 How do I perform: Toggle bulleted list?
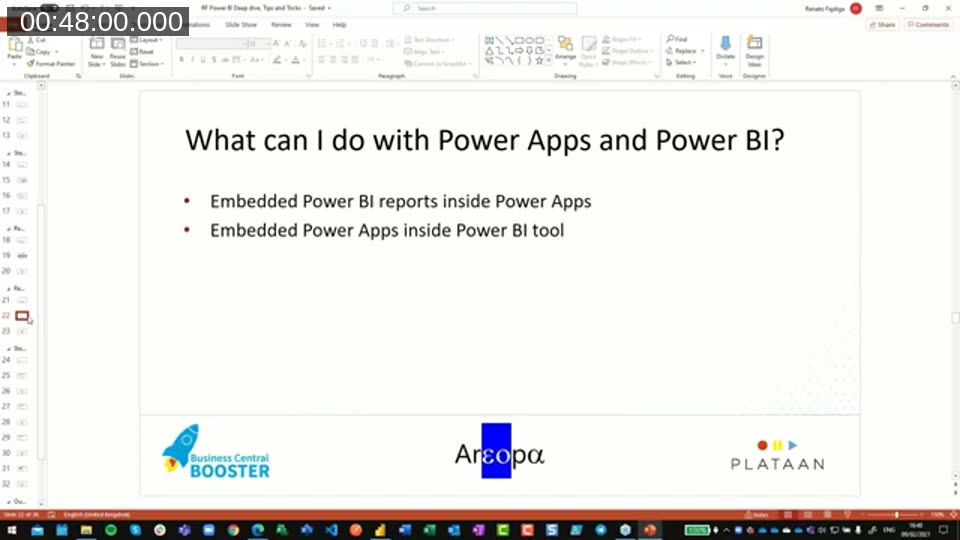pos(324,43)
